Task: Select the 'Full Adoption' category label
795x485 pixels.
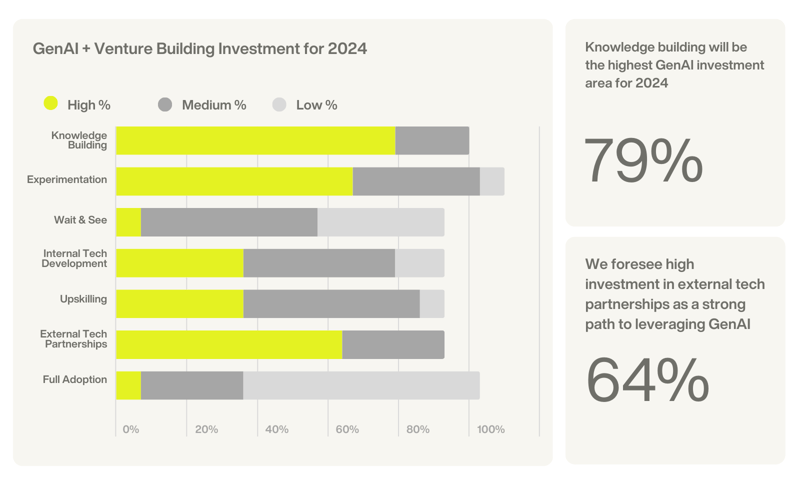Action: click(75, 380)
